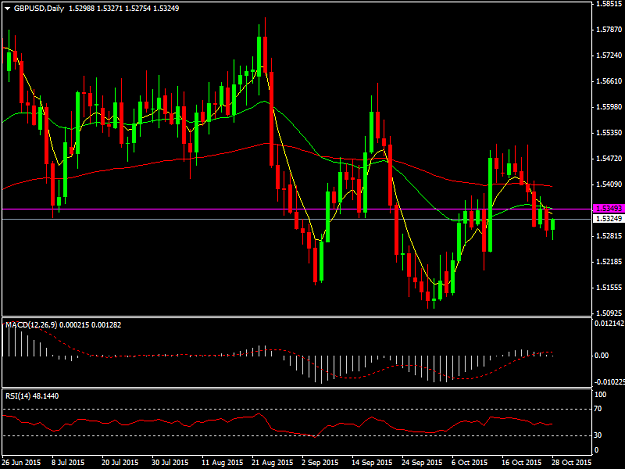Select OHLC values 1.52988 1.53271 1.52754 1.53249
This screenshot has width=625, height=469.
(x=124, y=8)
